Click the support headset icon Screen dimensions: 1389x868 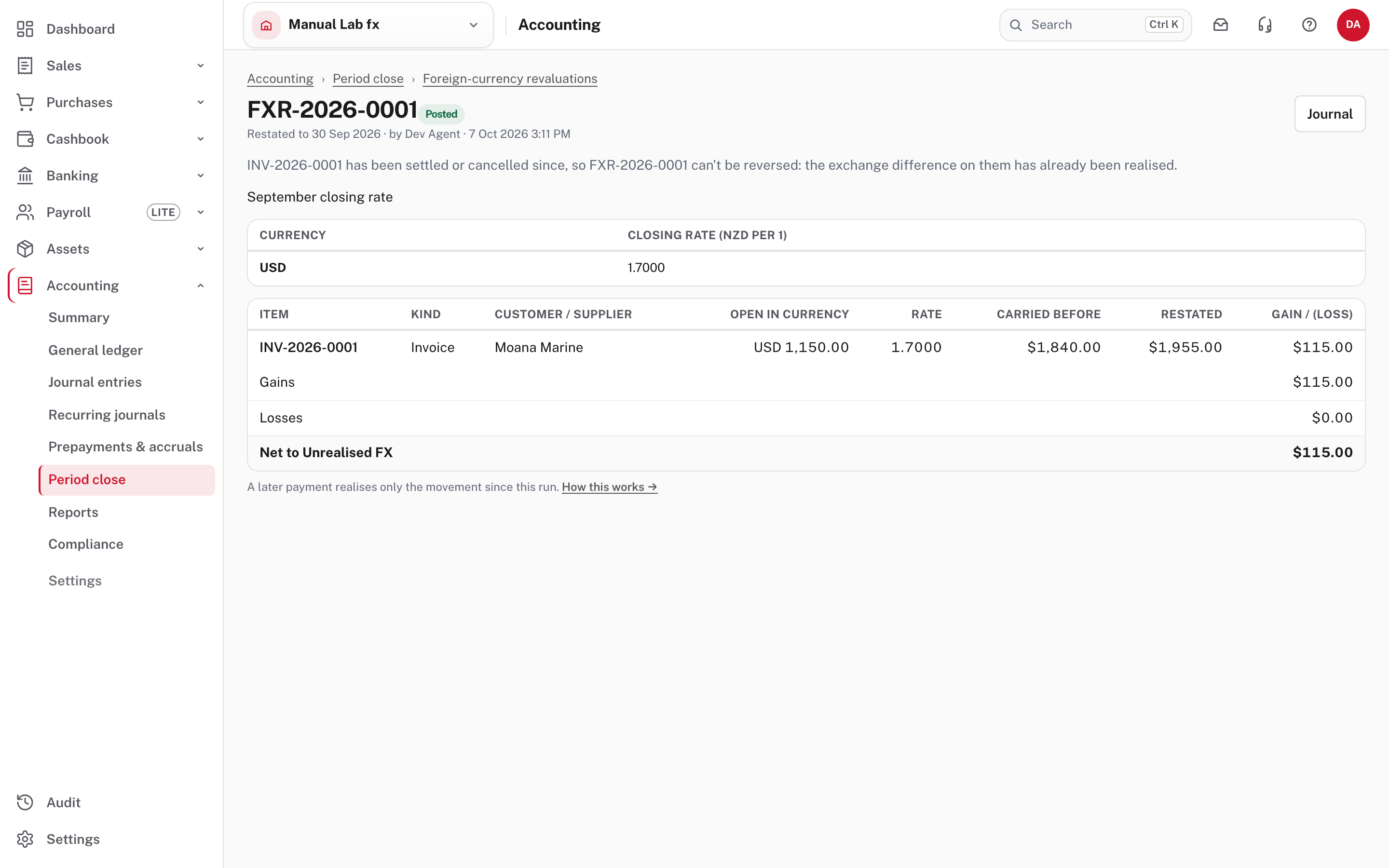pyautogui.click(x=1265, y=25)
